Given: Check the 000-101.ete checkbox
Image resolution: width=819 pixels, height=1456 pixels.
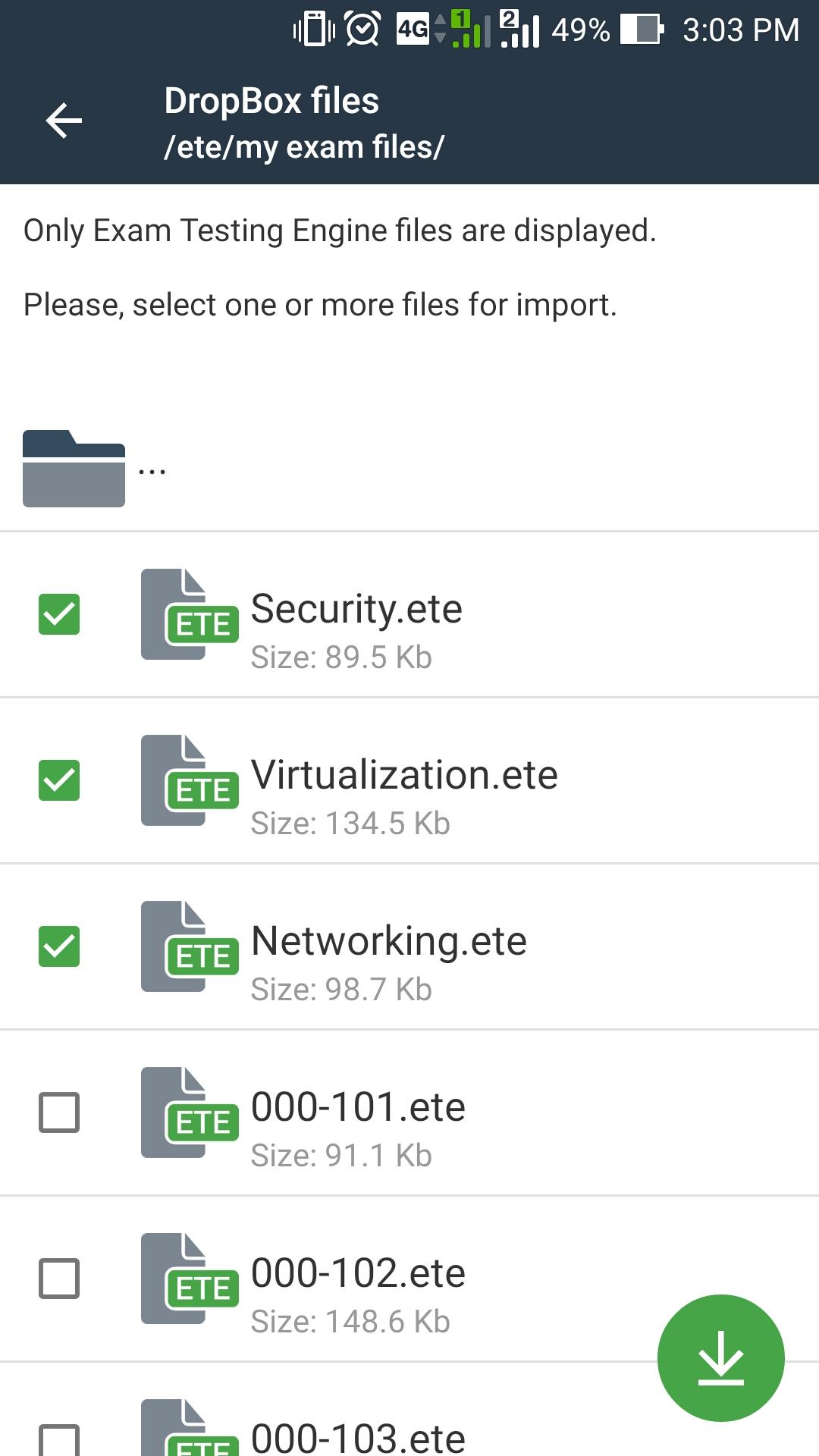Looking at the screenshot, I should tap(59, 1112).
